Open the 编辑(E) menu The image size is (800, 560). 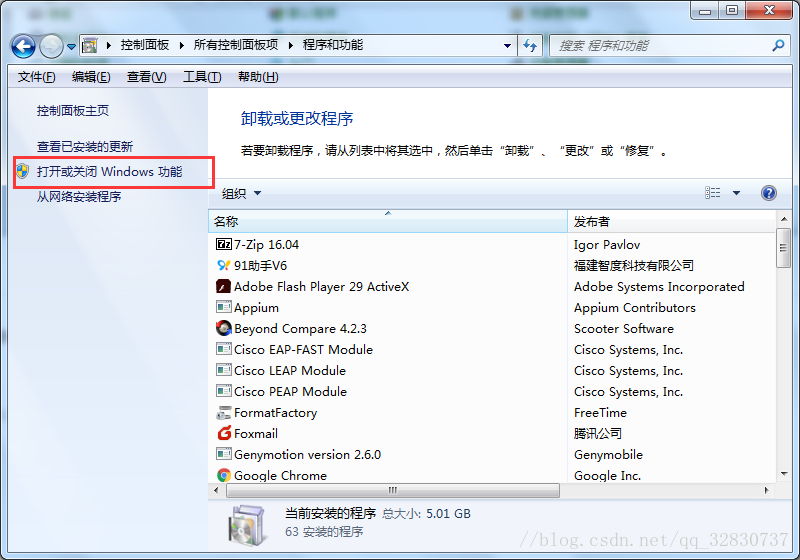tap(91, 77)
